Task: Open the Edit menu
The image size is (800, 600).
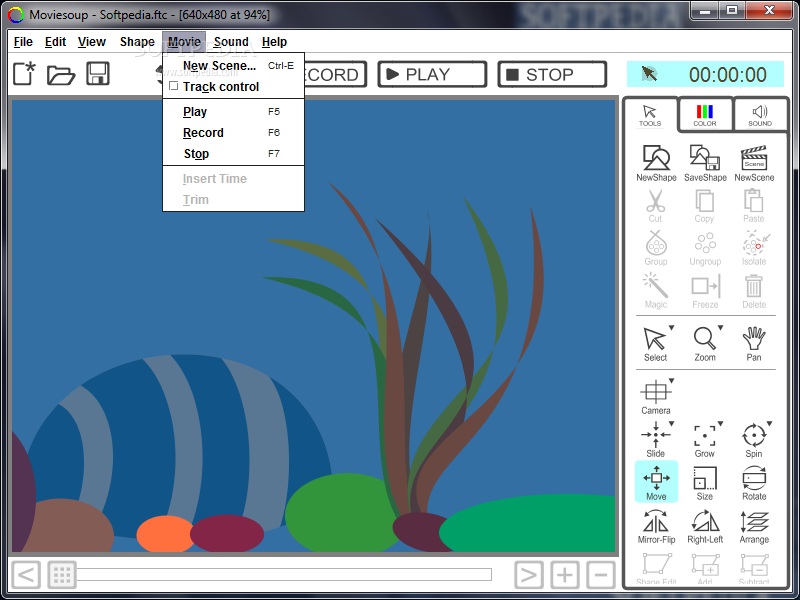Action: coord(55,42)
